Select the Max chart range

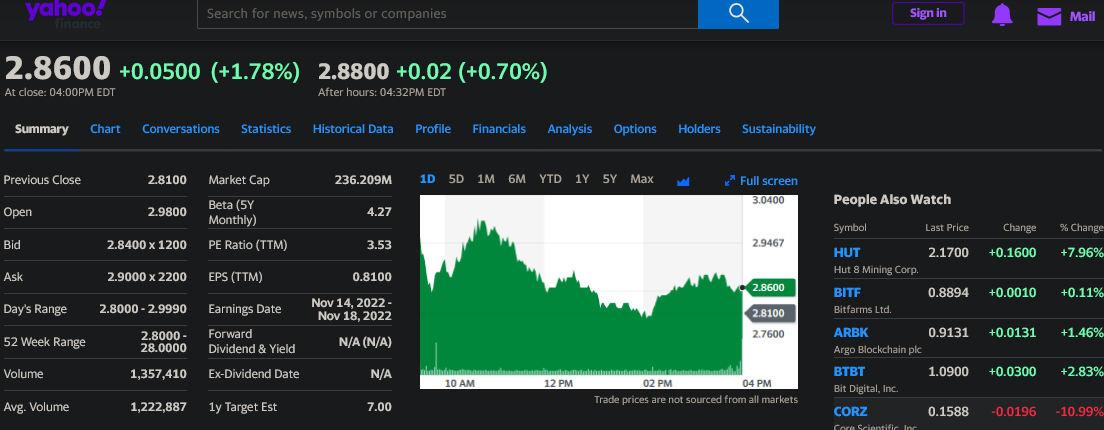coord(641,179)
